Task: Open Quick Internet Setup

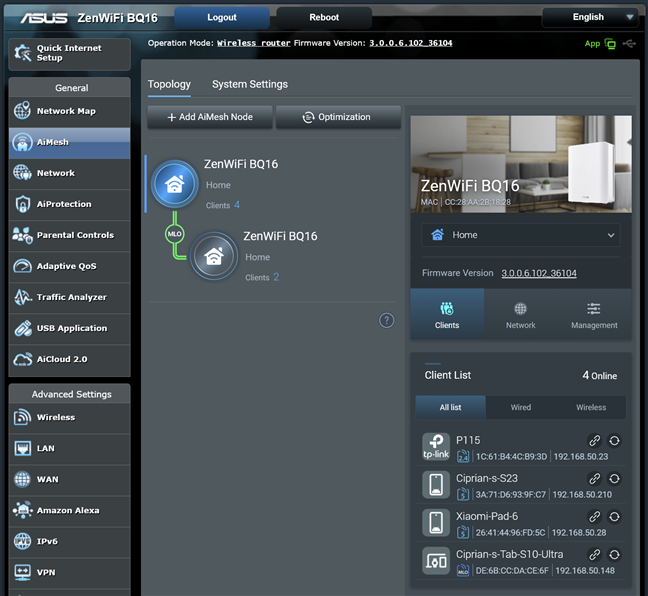Action: (69, 54)
